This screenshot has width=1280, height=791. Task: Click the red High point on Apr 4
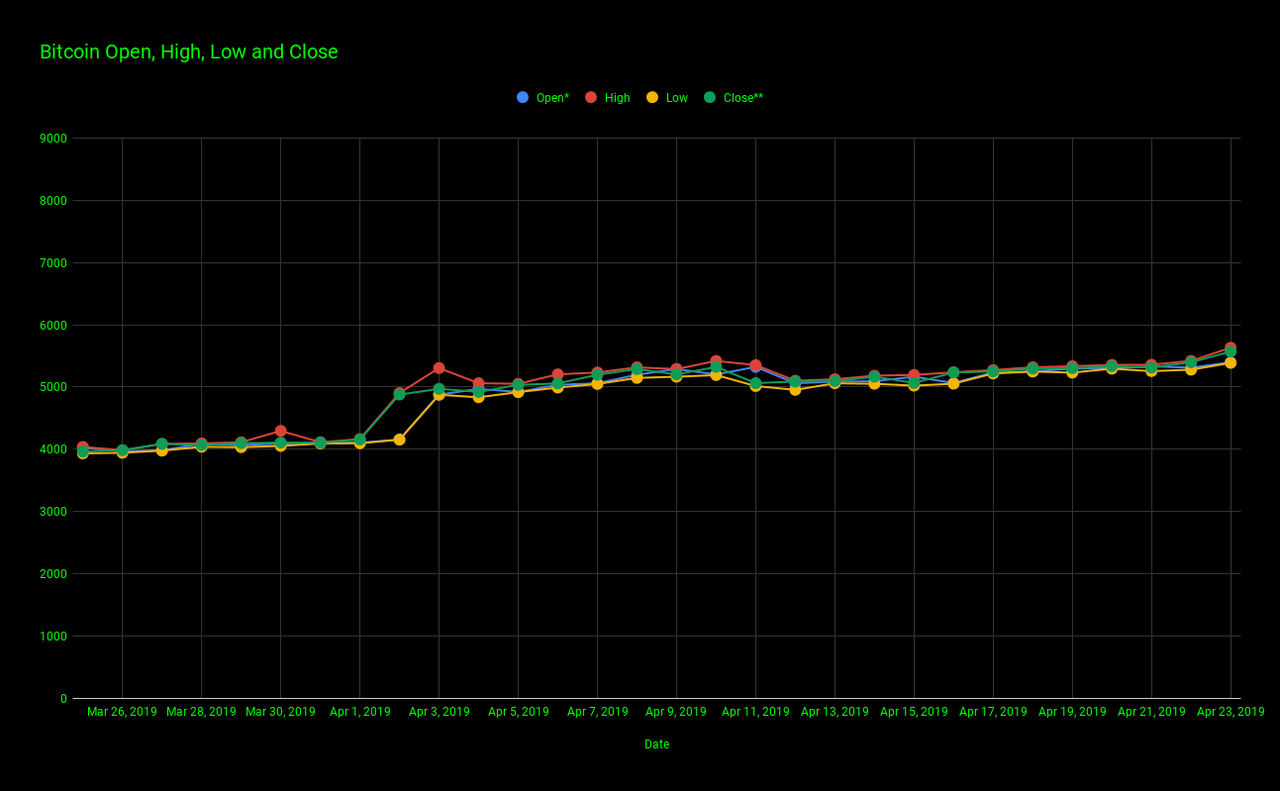click(478, 383)
